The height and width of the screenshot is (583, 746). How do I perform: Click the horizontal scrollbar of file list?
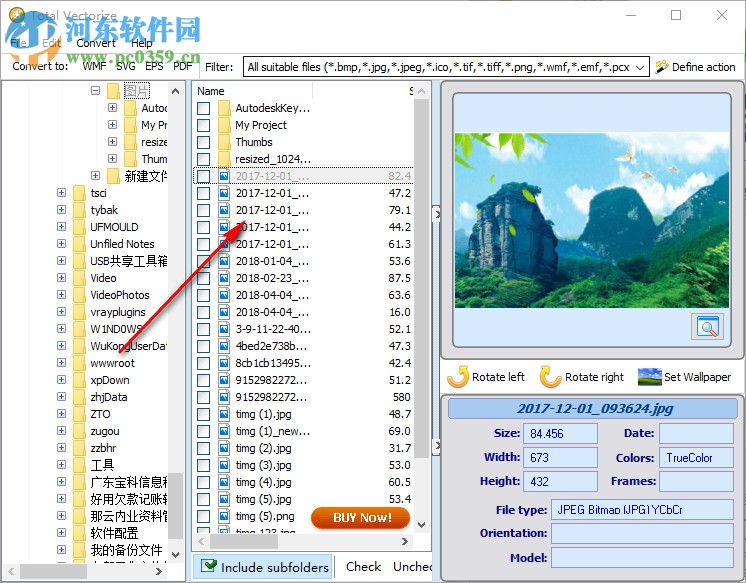(x=243, y=541)
